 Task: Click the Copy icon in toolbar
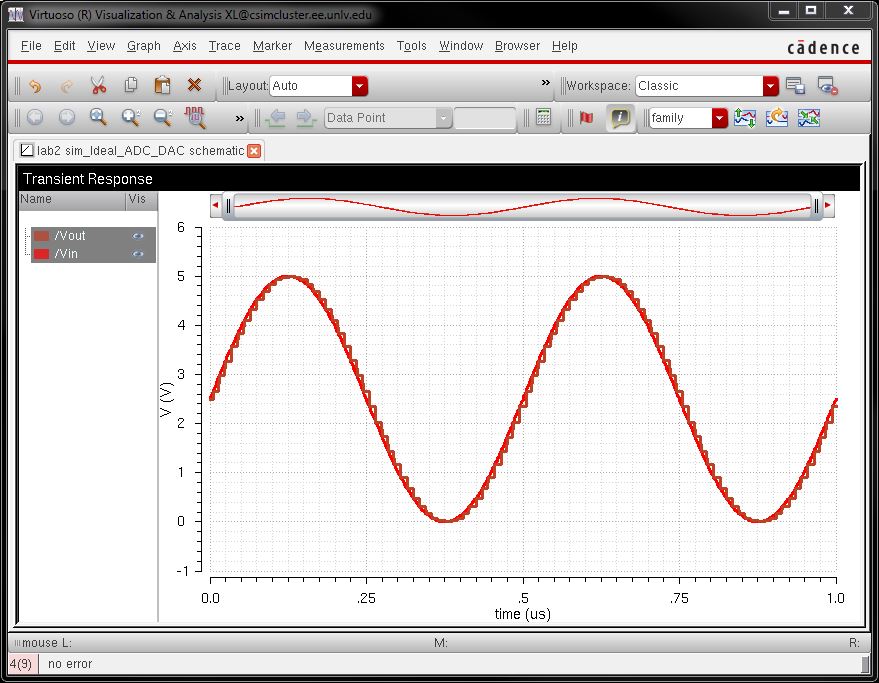click(130, 86)
